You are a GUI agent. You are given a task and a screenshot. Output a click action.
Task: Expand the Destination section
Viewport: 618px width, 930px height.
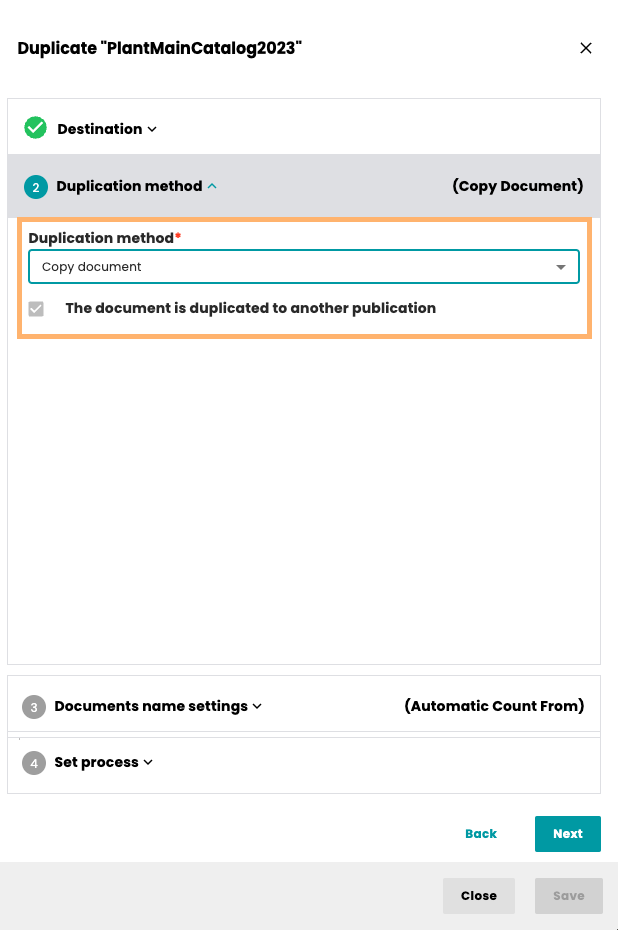151,128
